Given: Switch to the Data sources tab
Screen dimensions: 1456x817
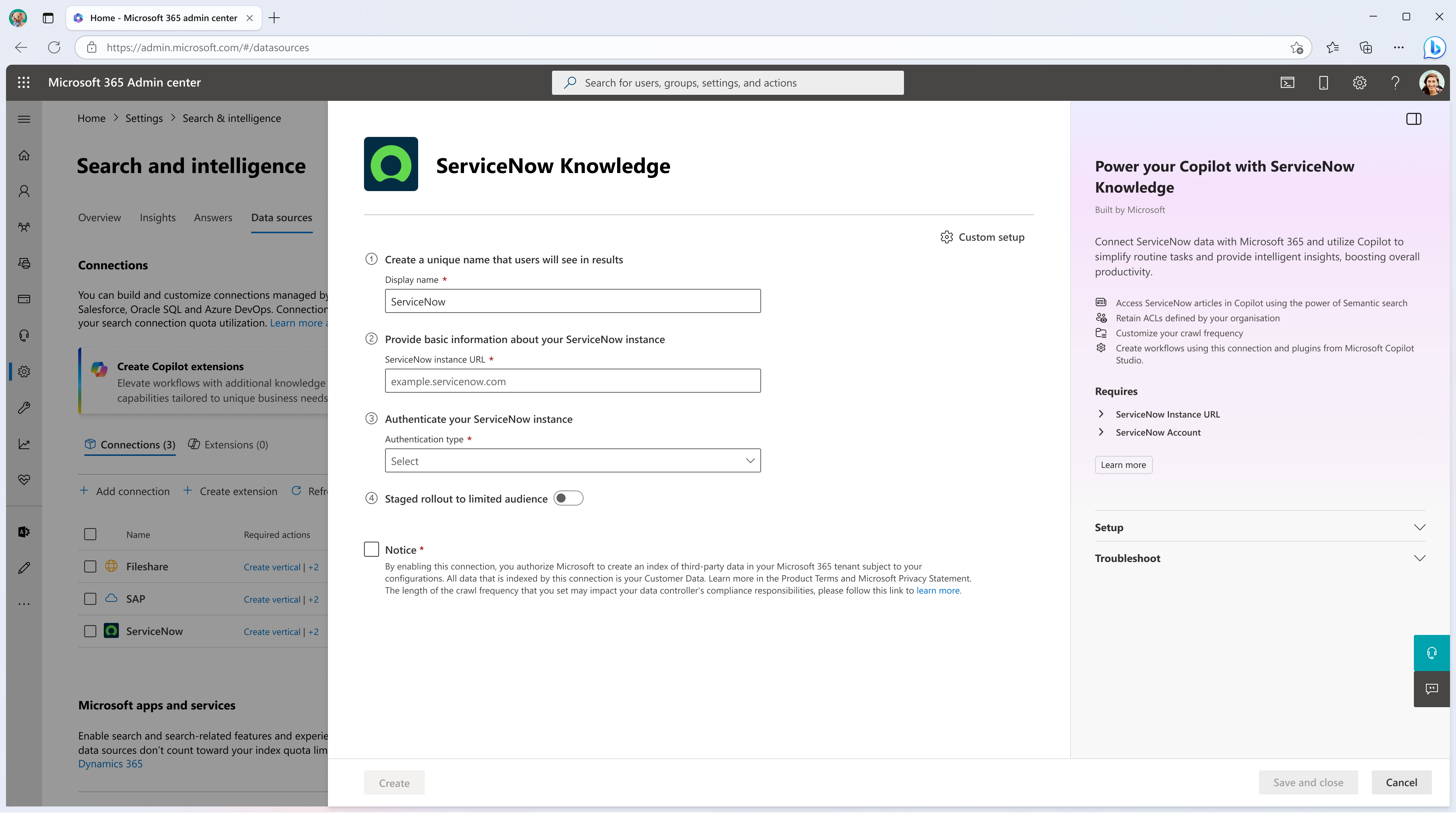Looking at the screenshot, I should coord(281,217).
